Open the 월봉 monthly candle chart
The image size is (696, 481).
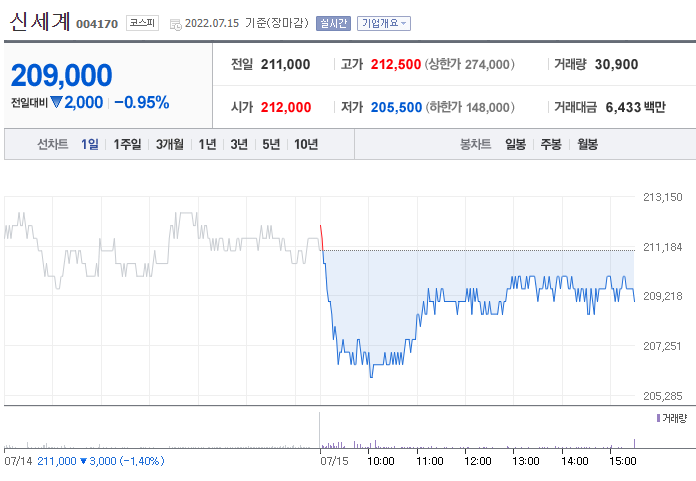587,144
